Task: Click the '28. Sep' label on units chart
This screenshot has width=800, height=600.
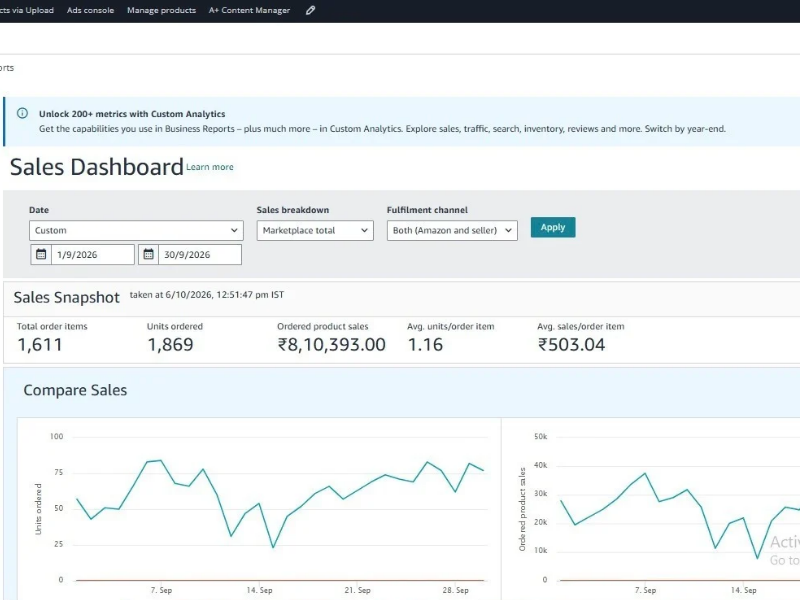Action: (x=455, y=590)
